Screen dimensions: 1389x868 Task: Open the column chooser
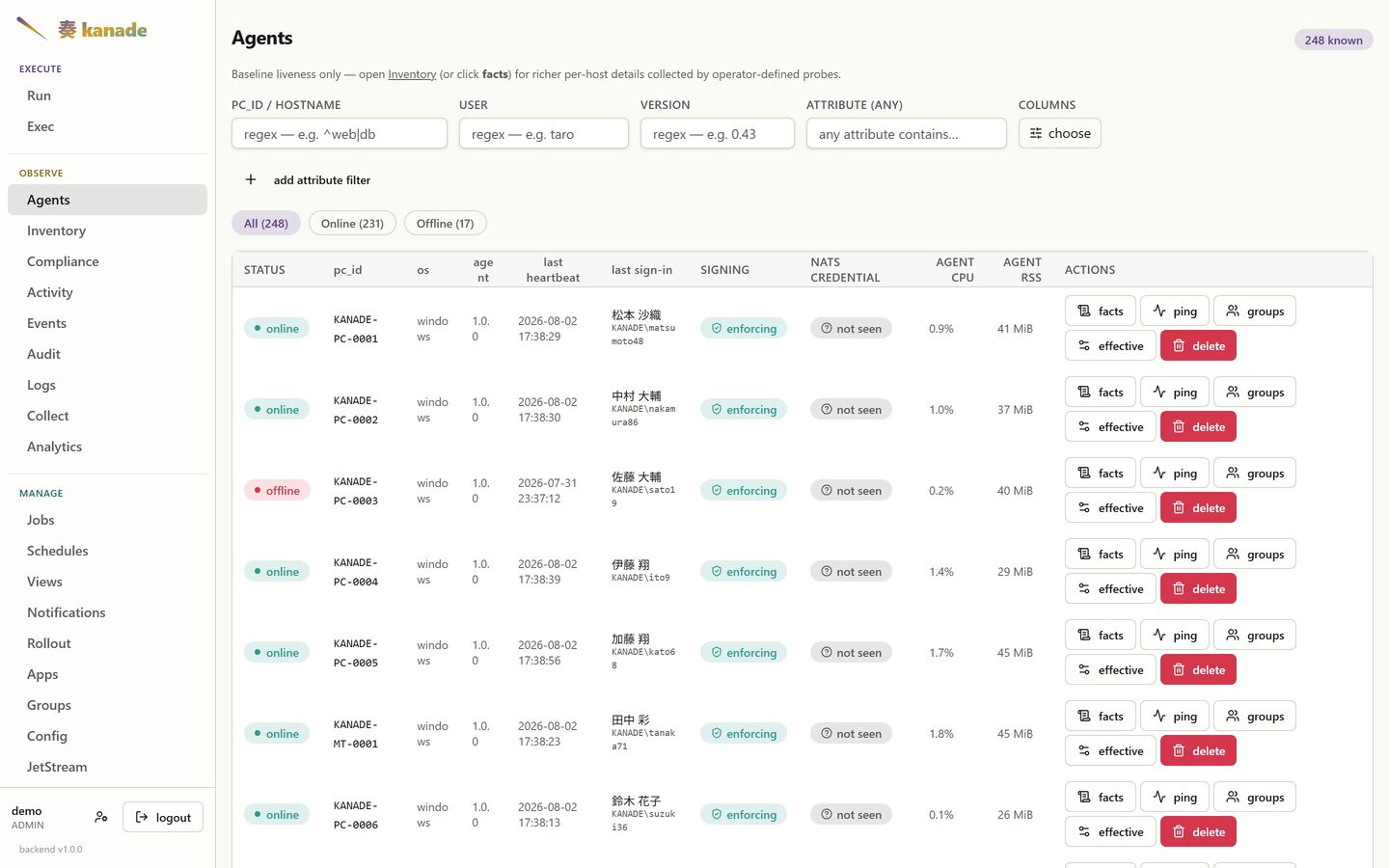[1060, 133]
